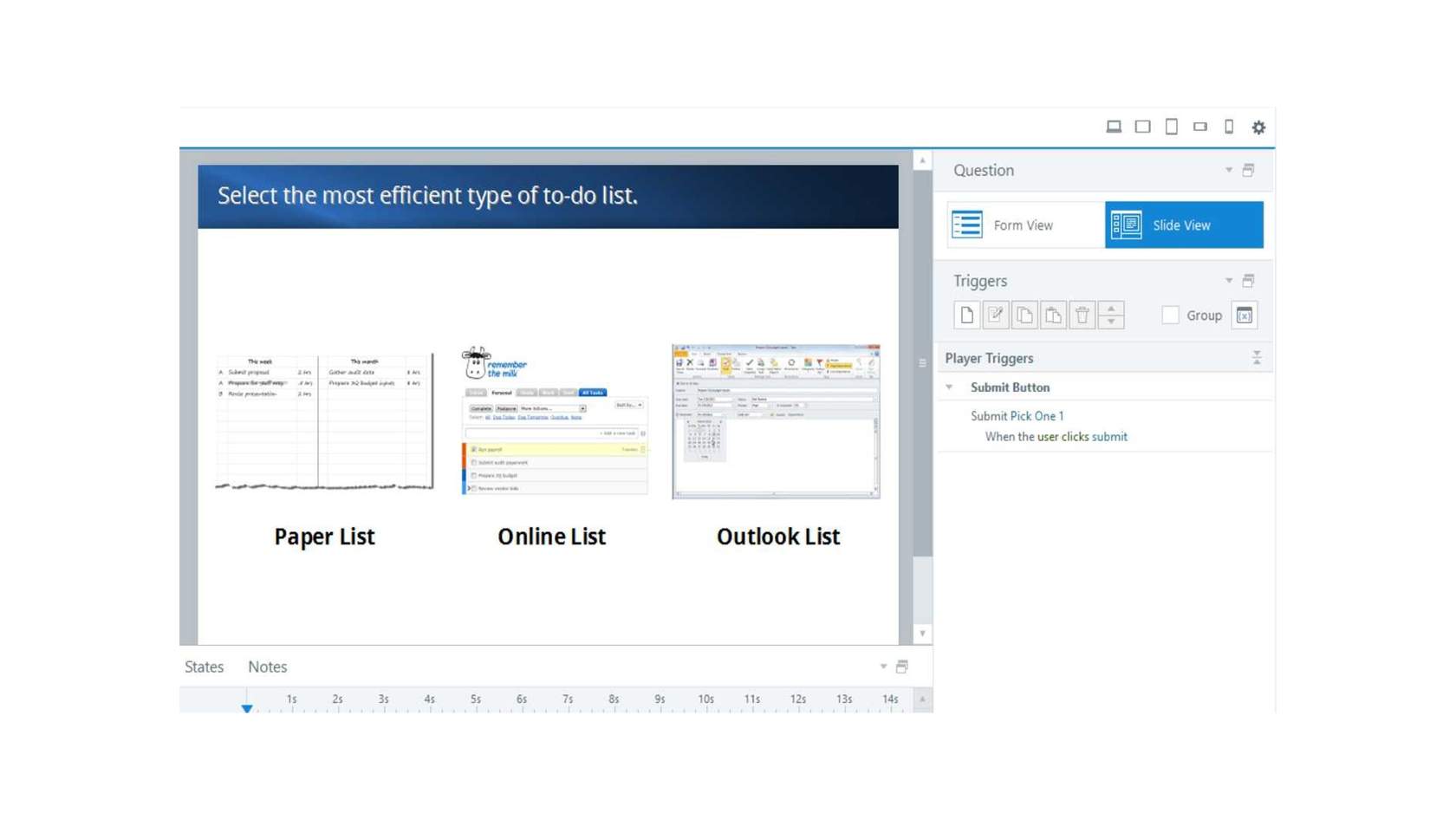Create a new trigger
Image resolution: width=1456 pixels, height=820 pixels.
[x=967, y=315]
